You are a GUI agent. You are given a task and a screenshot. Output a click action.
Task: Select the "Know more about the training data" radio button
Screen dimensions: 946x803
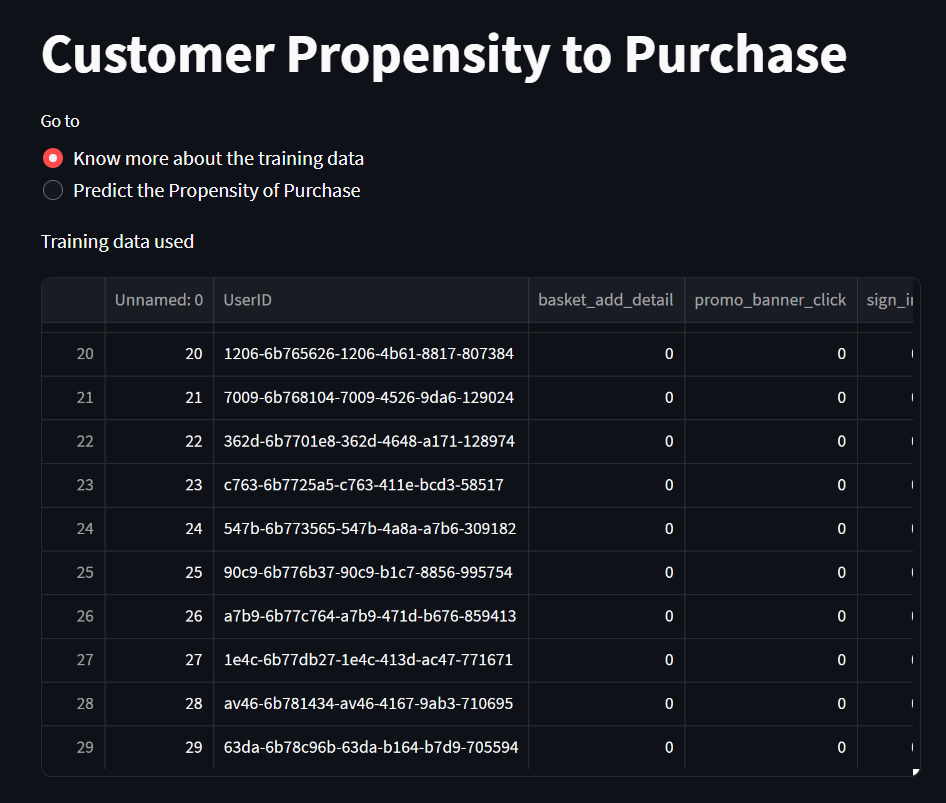pos(52,158)
